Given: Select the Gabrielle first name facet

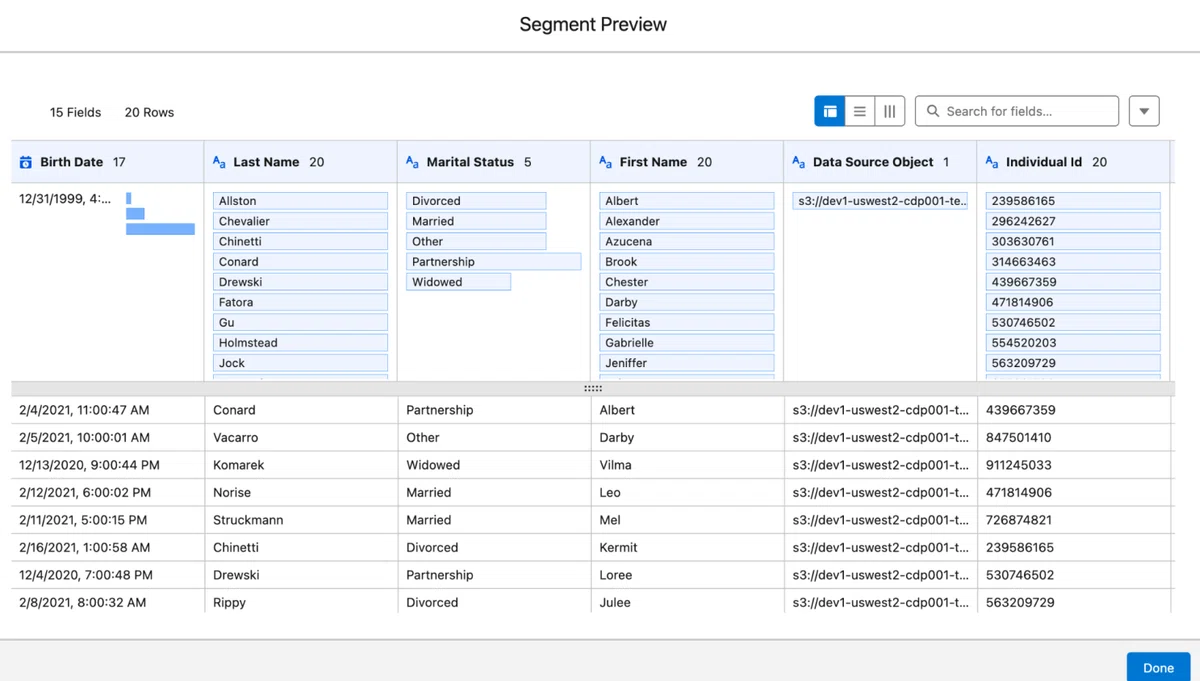Looking at the screenshot, I should [687, 343].
